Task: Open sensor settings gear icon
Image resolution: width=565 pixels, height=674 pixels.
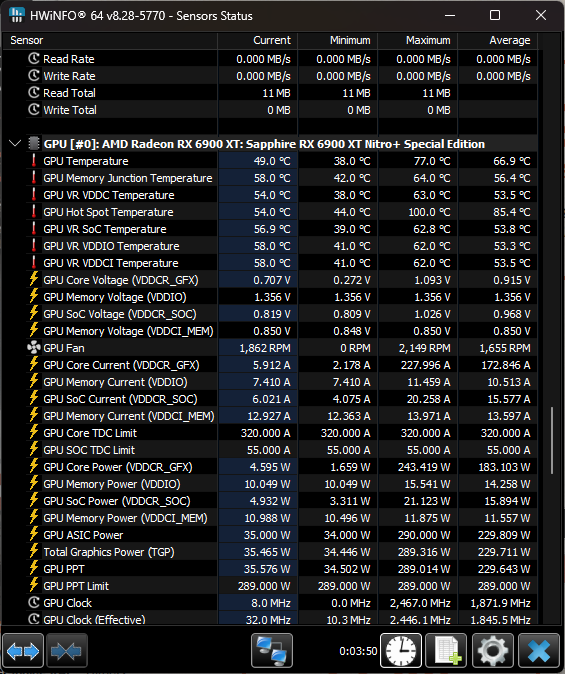Action: [493, 651]
